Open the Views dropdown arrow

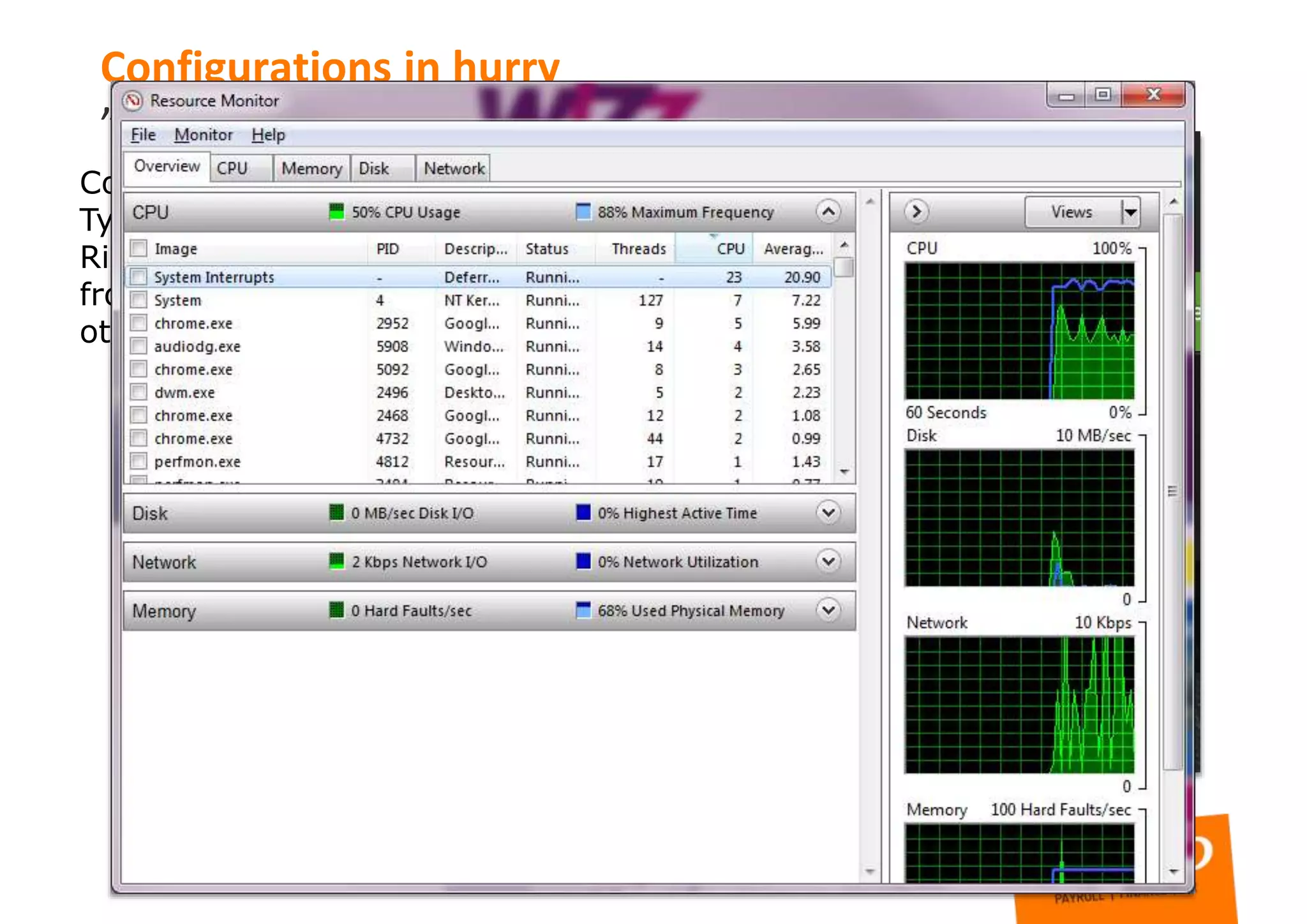point(1130,211)
